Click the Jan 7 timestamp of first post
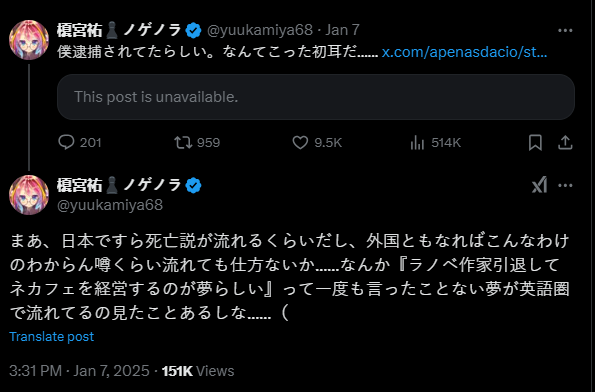 tap(342, 30)
